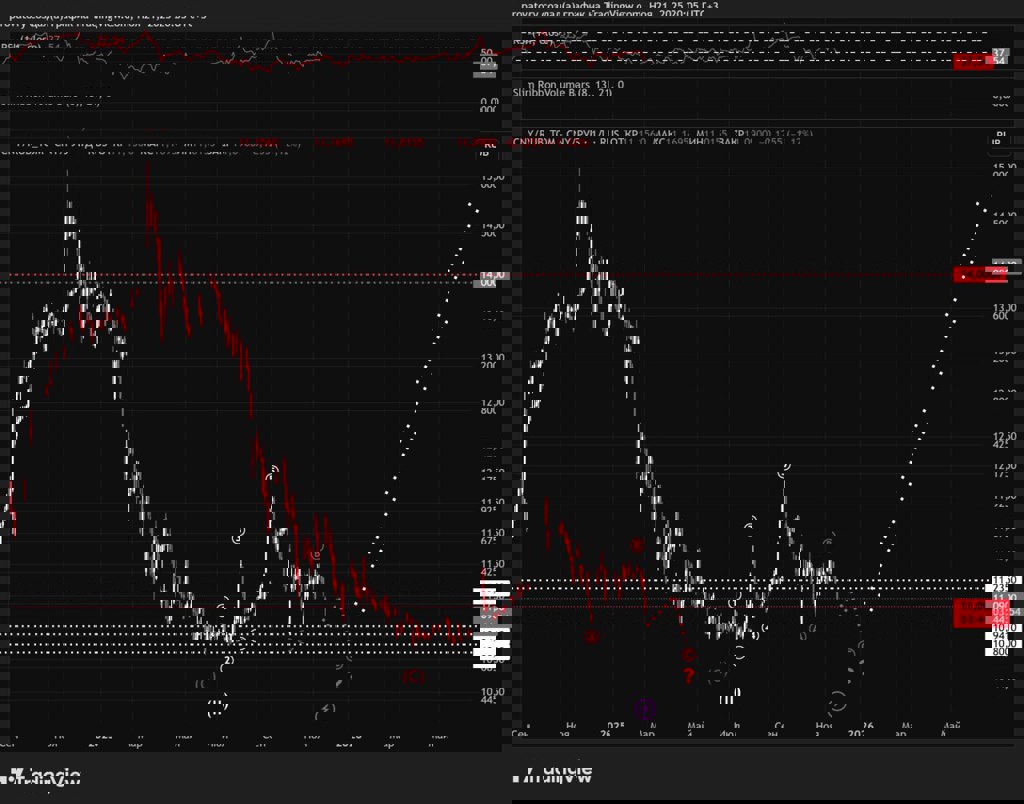The image size is (1024, 804).
Task: Select the upper white dotted line on right chart
Action: [x=750, y=581]
